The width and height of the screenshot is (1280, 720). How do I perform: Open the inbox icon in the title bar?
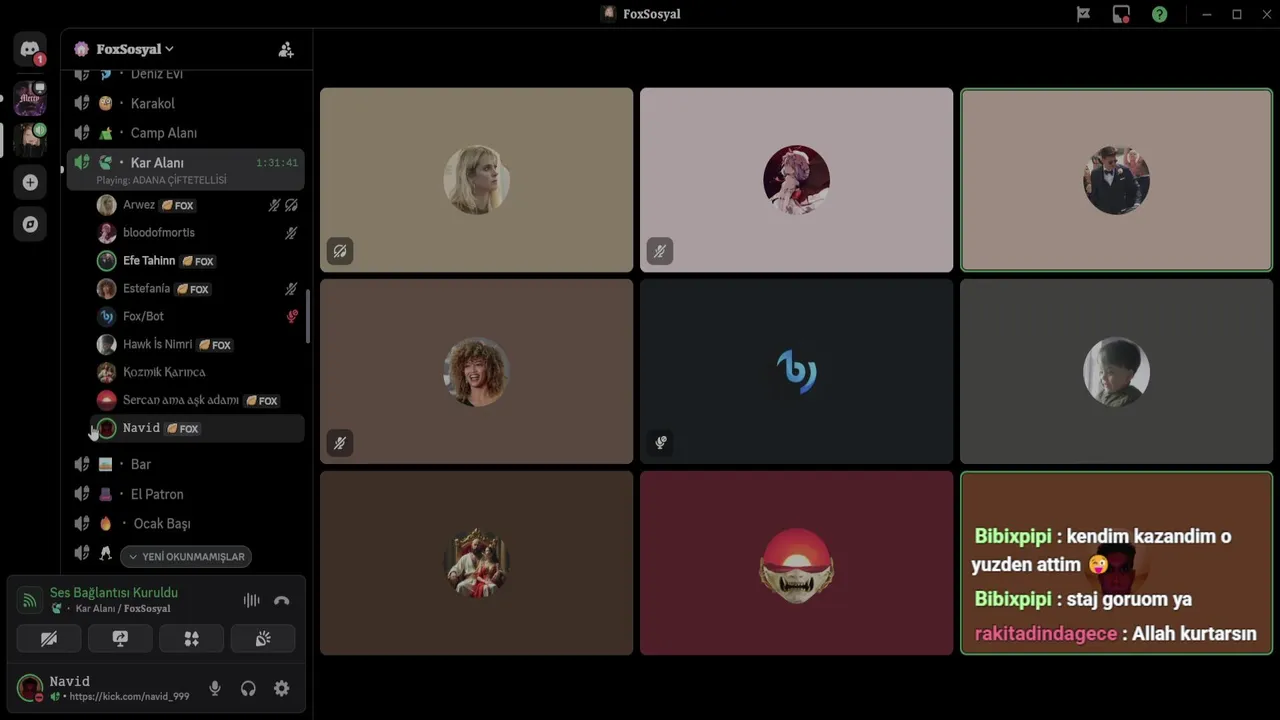[x=1121, y=14]
